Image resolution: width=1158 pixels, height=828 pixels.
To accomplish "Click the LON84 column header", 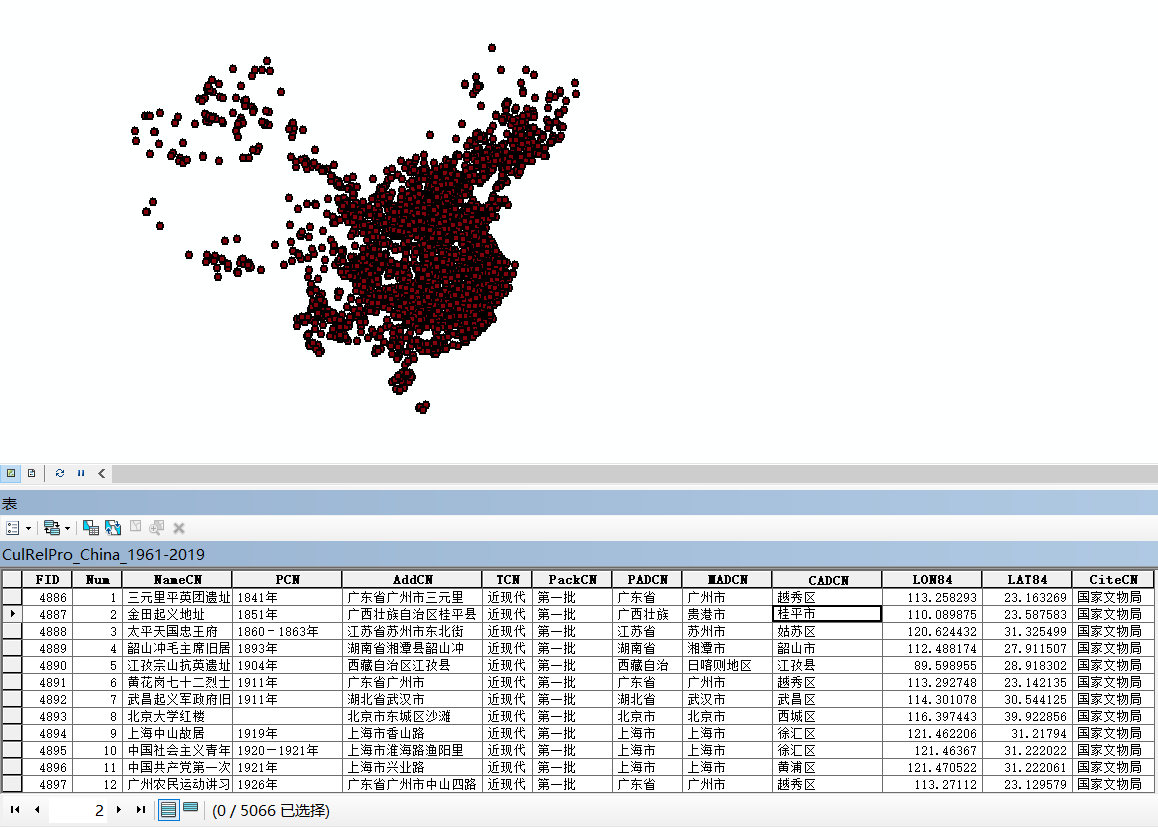I will coord(932,580).
